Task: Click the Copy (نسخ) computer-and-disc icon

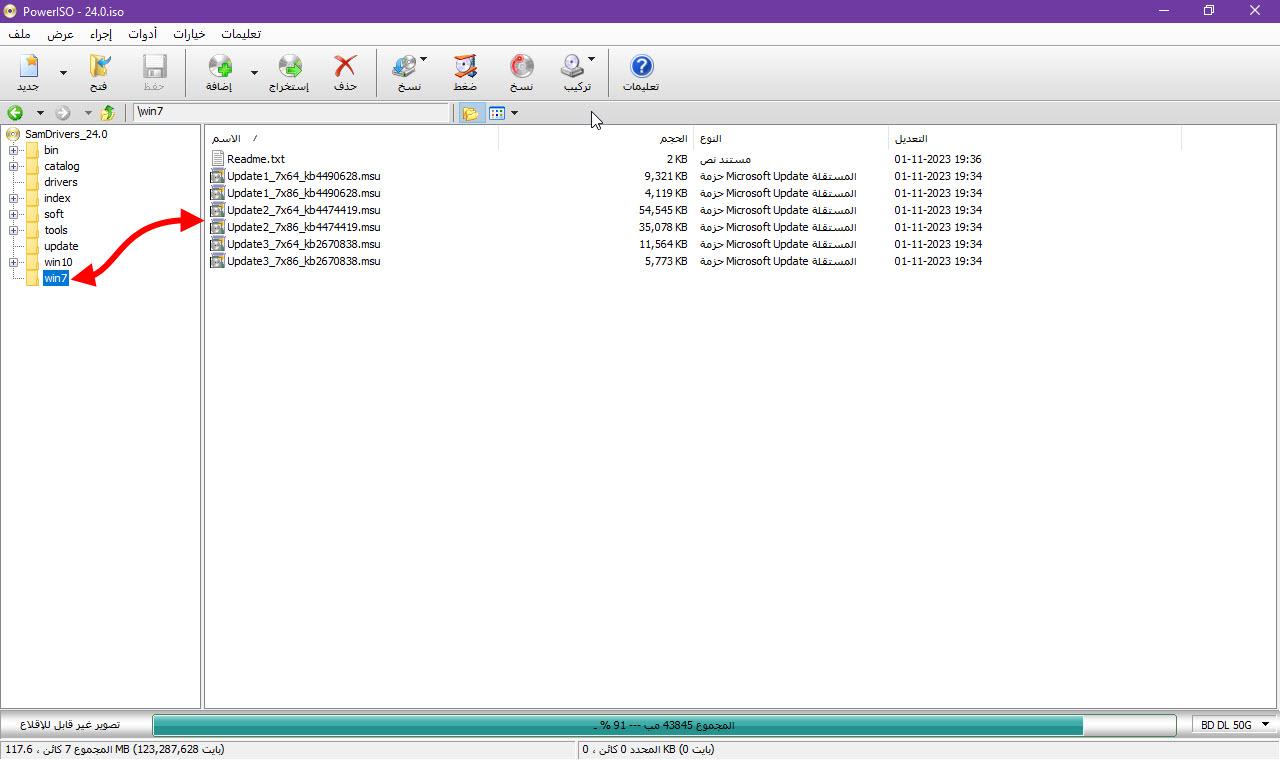Action: click(403, 67)
